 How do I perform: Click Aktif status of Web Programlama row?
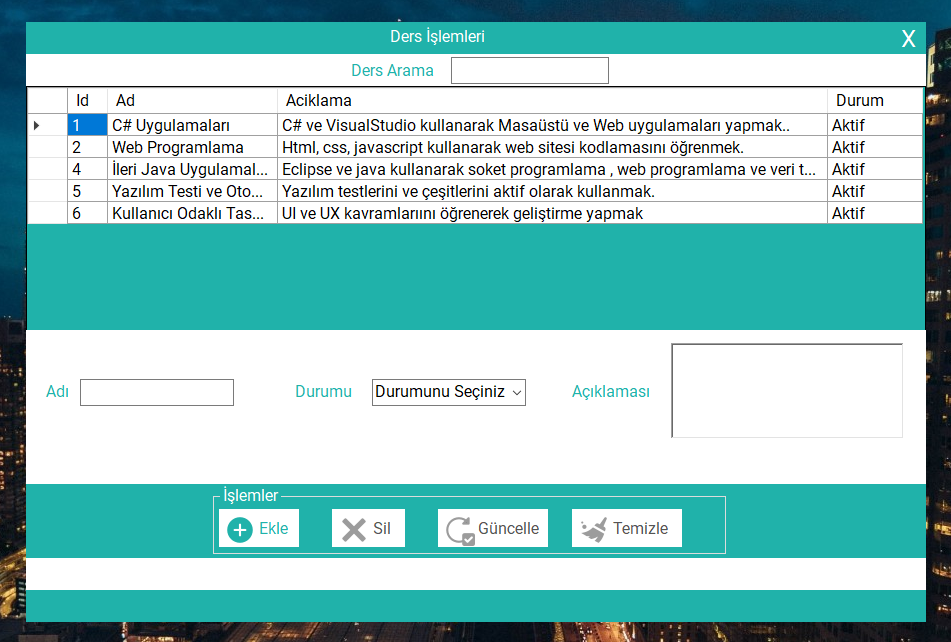(x=875, y=147)
